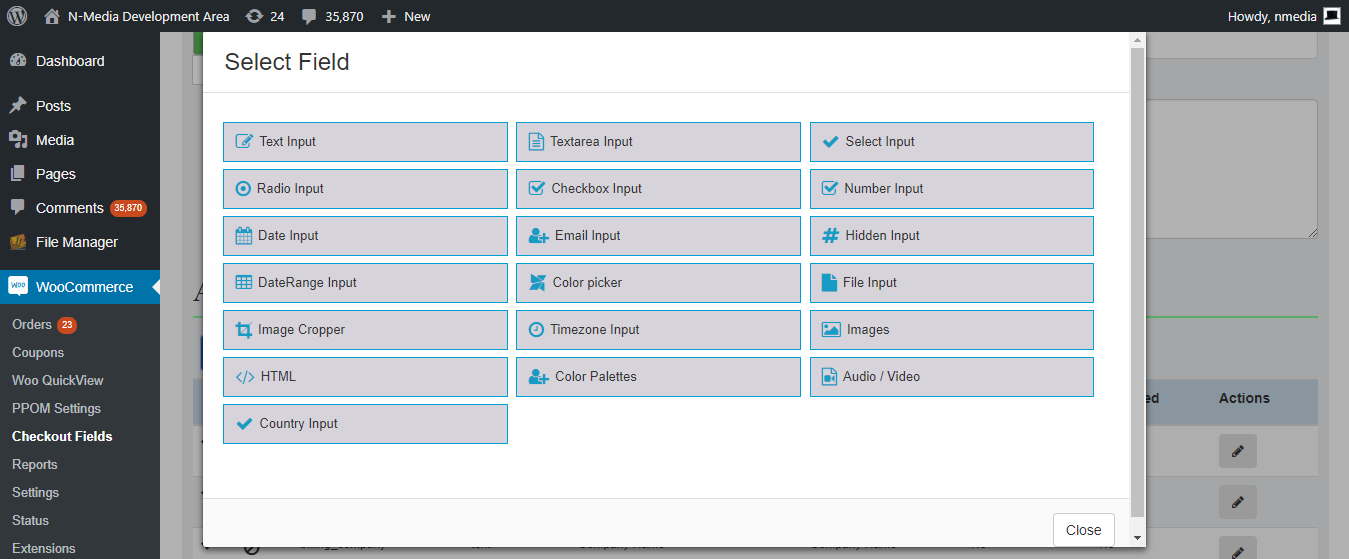
Task: Click the comments bubble icon in admin bar
Action: (310, 16)
